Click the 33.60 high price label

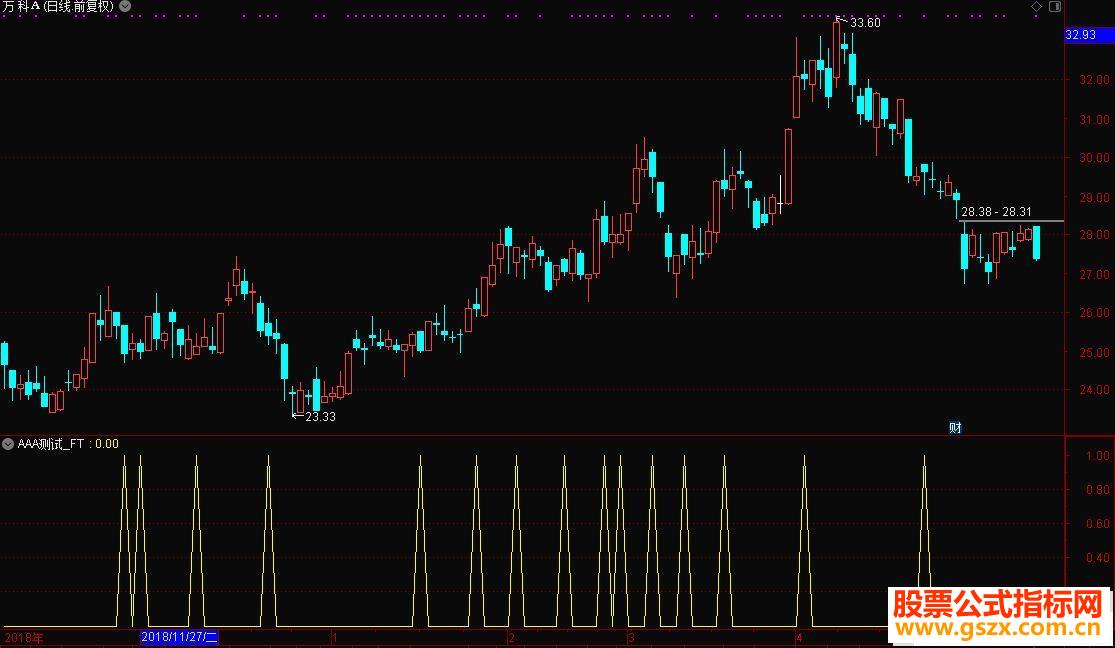(x=865, y=23)
